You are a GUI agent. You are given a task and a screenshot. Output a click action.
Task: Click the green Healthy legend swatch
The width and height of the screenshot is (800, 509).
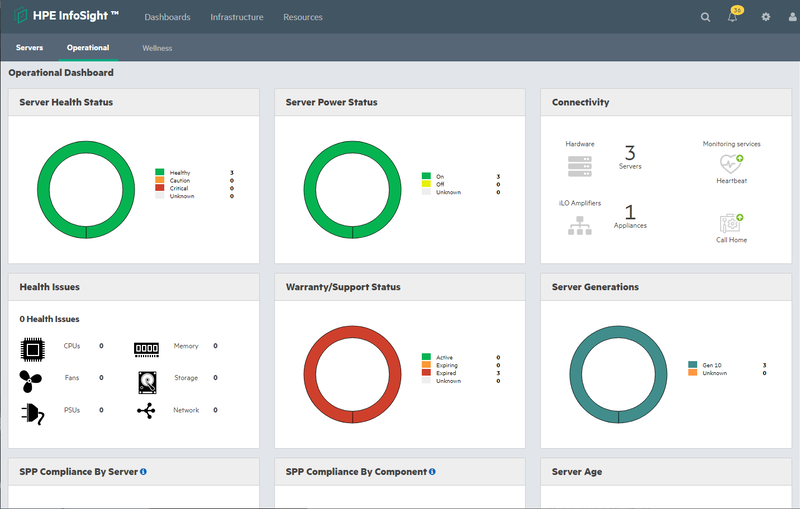[x=160, y=172]
